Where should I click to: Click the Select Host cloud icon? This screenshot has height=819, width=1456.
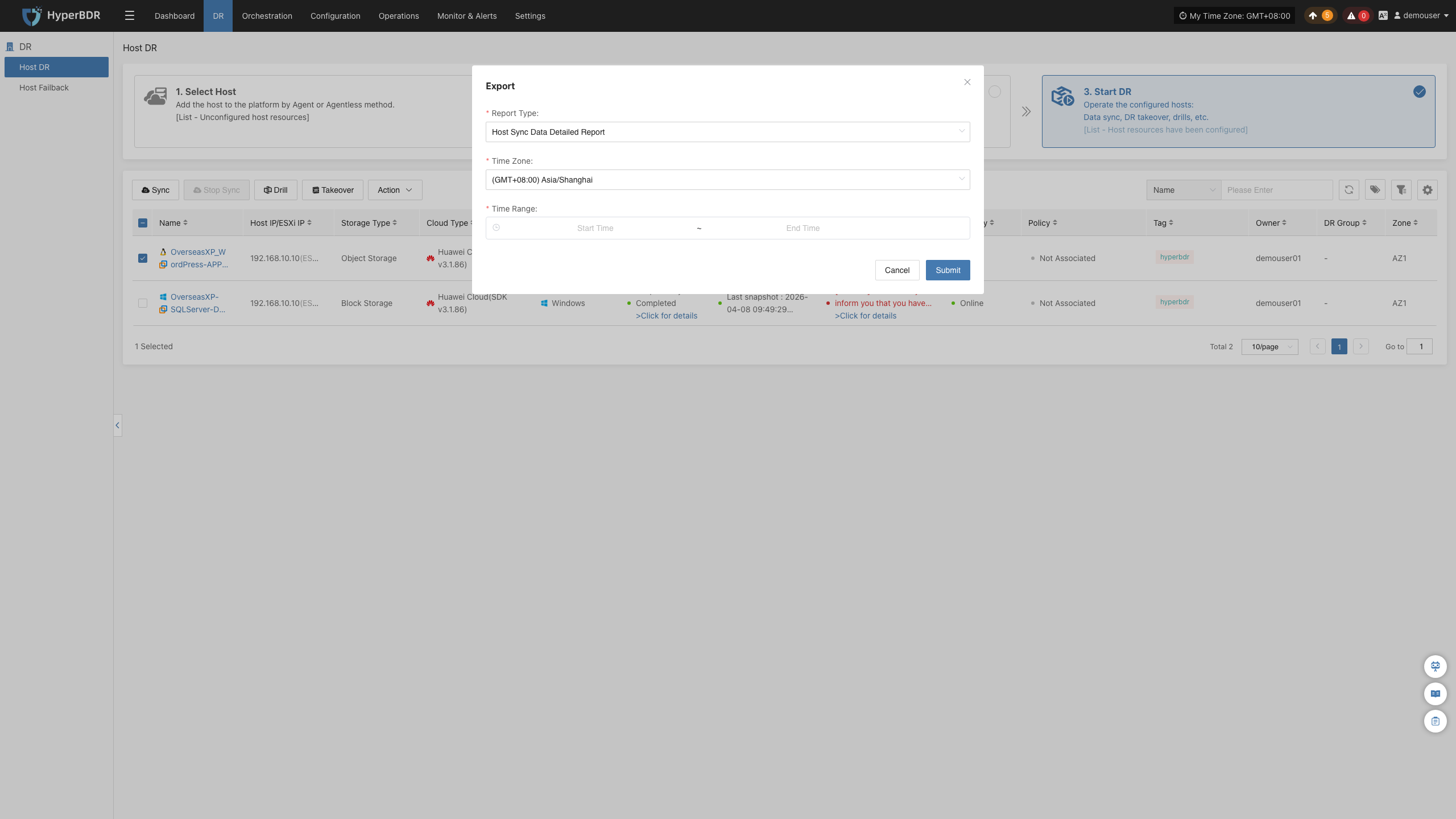[x=155, y=96]
